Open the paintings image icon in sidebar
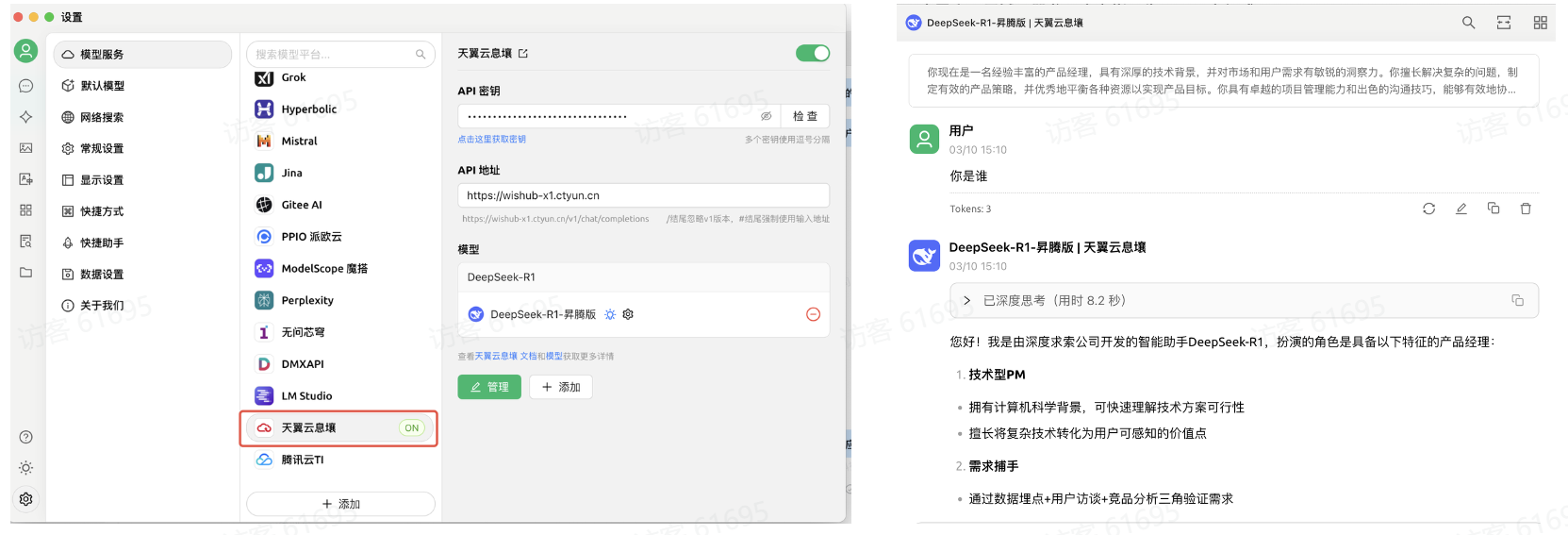The image size is (1568, 535). (x=26, y=148)
